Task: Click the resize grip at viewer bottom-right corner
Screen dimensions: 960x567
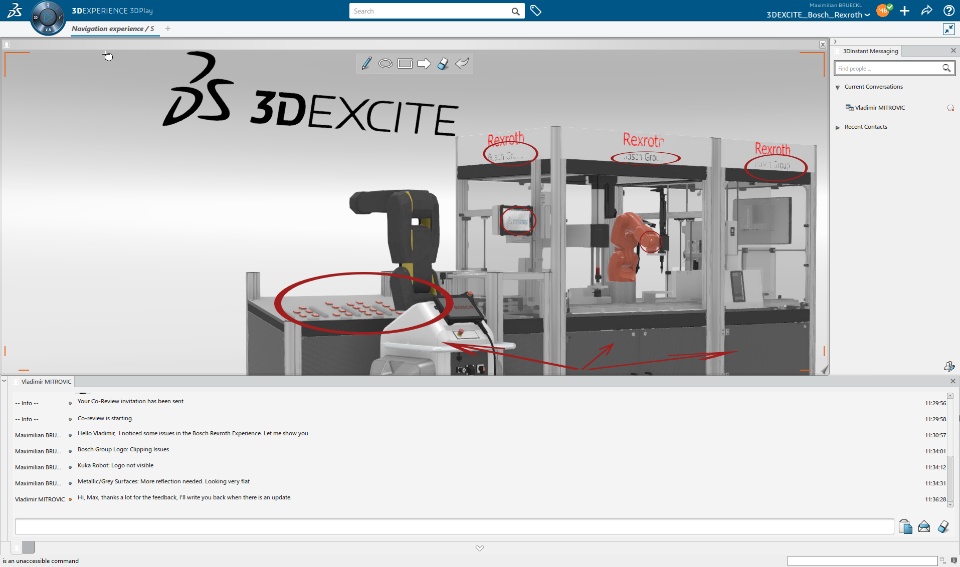Action: pyautogui.click(x=824, y=370)
